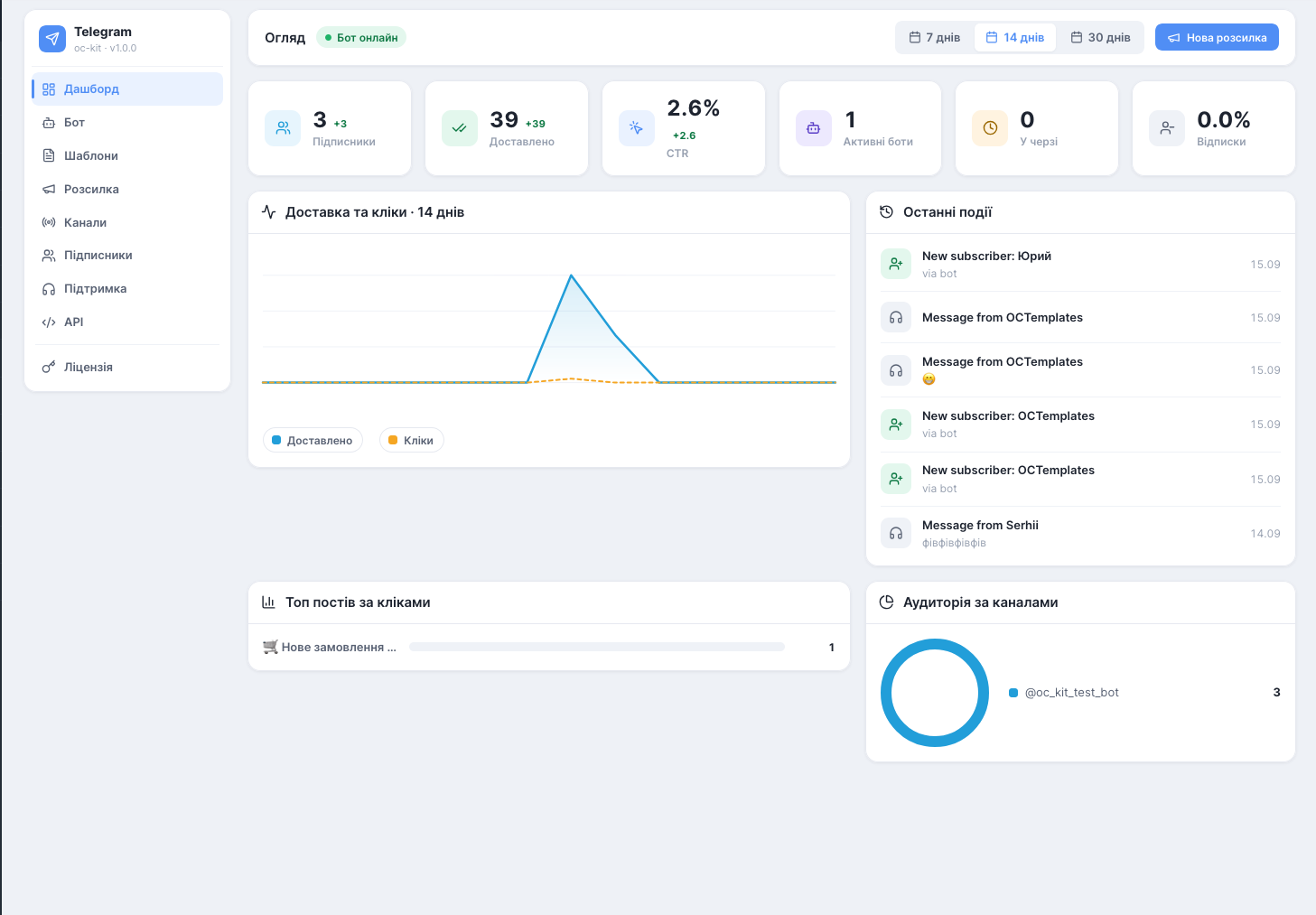The height and width of the screenshot is (915, 1316).
Task: Click the peak of the delivery chart line
Action: pyautogui.click(x=571, y=275)
